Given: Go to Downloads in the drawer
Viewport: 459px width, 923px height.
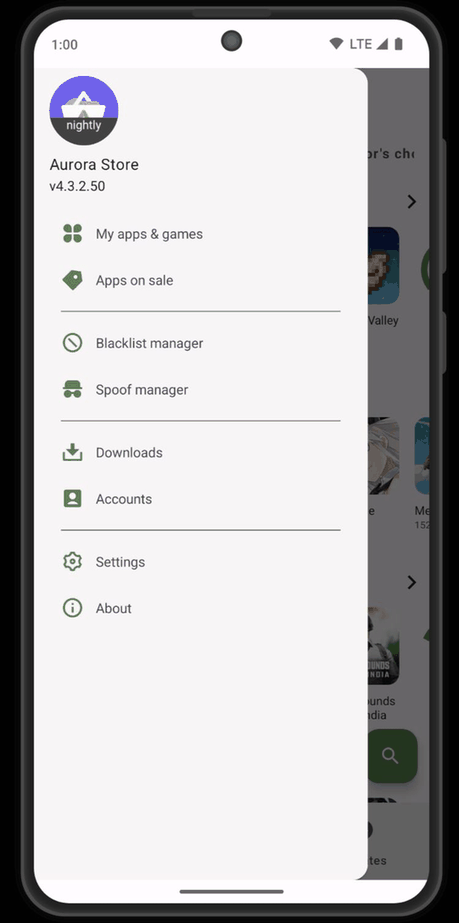Looking at the screenshot, I should click(201, 453).
